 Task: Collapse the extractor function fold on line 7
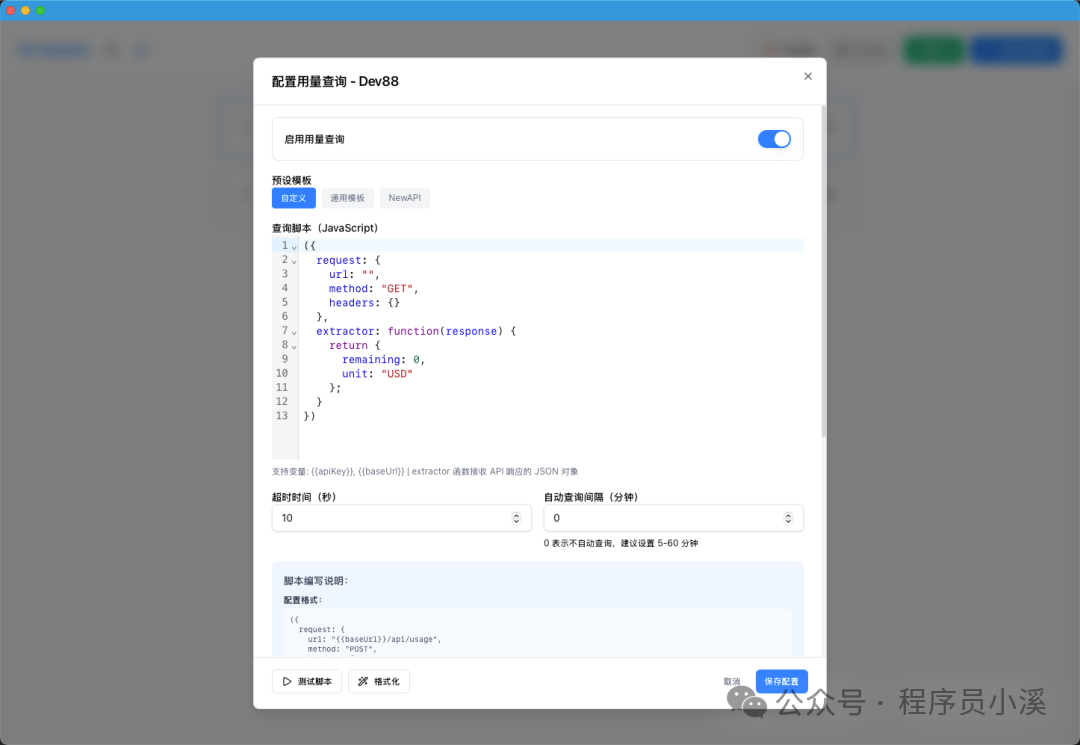click(x=294, y=330)
